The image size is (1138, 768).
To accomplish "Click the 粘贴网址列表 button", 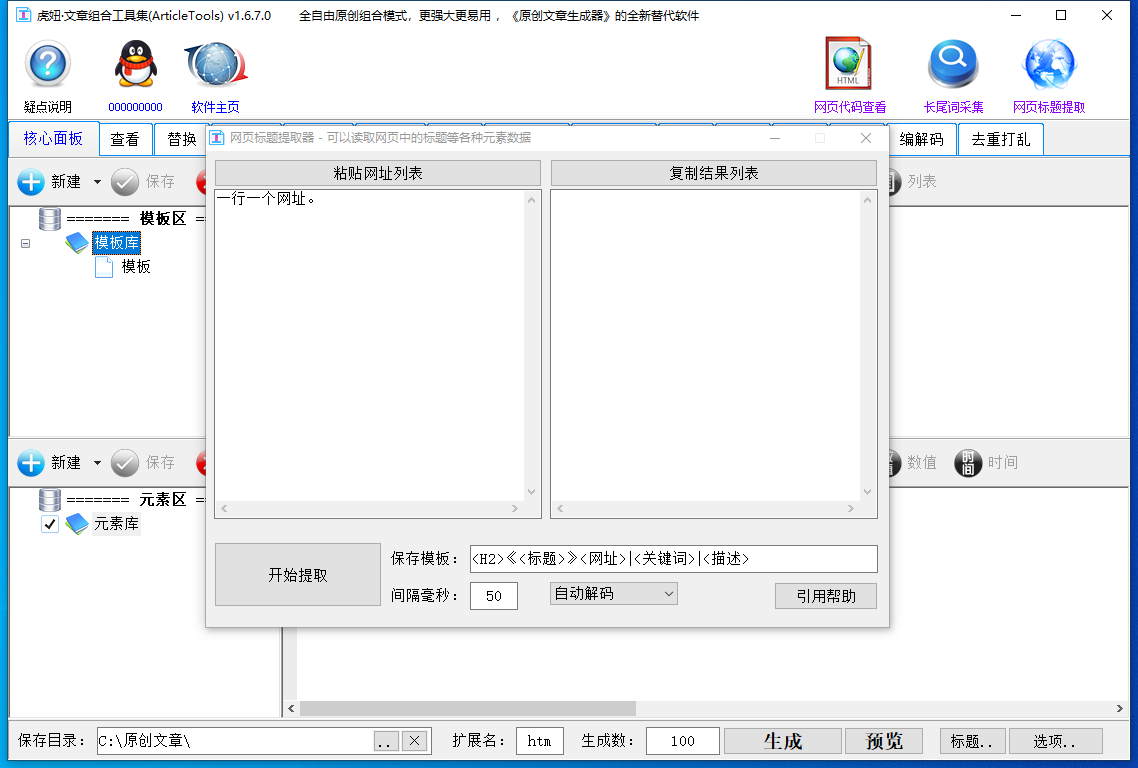I will point(377,173).
